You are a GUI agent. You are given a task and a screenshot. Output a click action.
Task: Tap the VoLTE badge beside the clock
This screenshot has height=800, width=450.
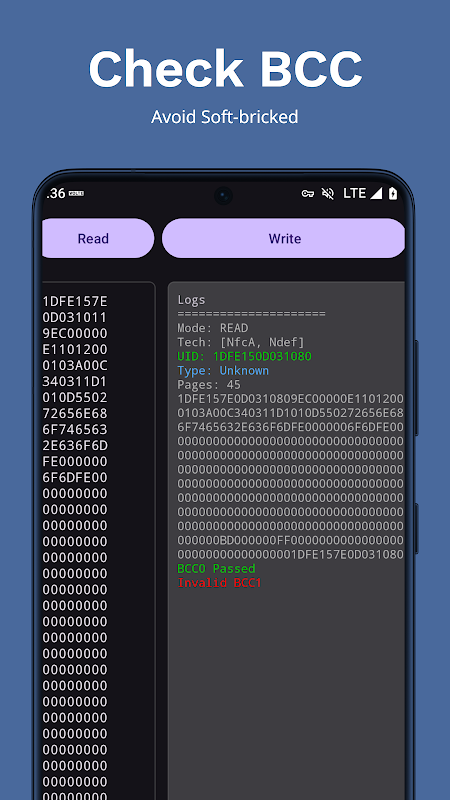[76, 194]
